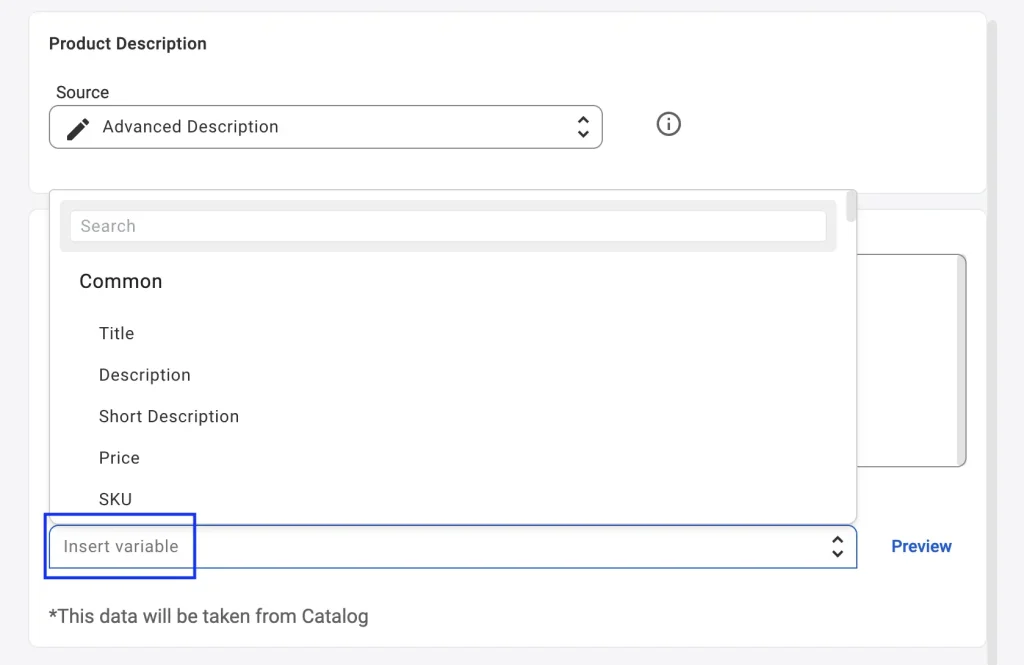Screen dimensions: 1024x665
Task: Click the Catalog data disclaimer text
Action: 208,616
